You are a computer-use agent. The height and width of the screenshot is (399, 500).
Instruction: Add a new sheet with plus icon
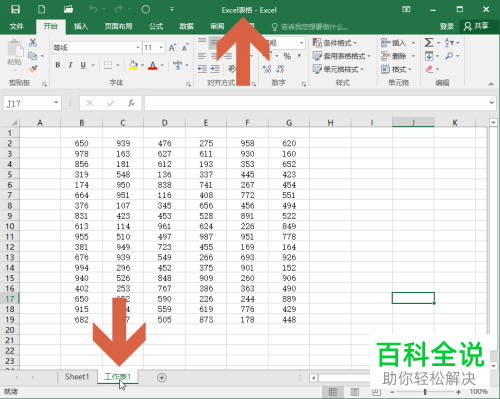(162, 377)
